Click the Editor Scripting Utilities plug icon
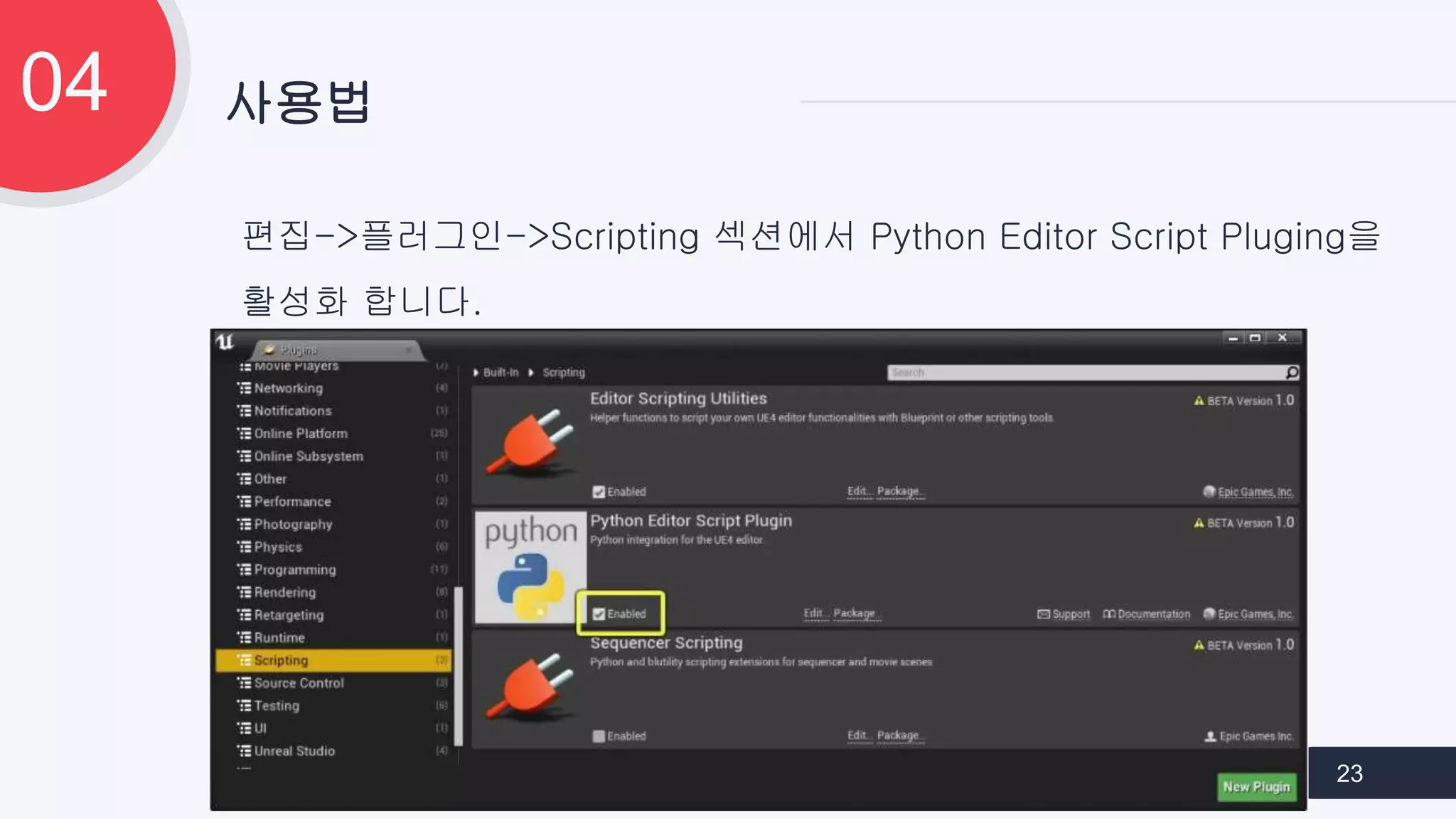Image resolution: width=1456 pixels, height=819 pixels. 530,444
